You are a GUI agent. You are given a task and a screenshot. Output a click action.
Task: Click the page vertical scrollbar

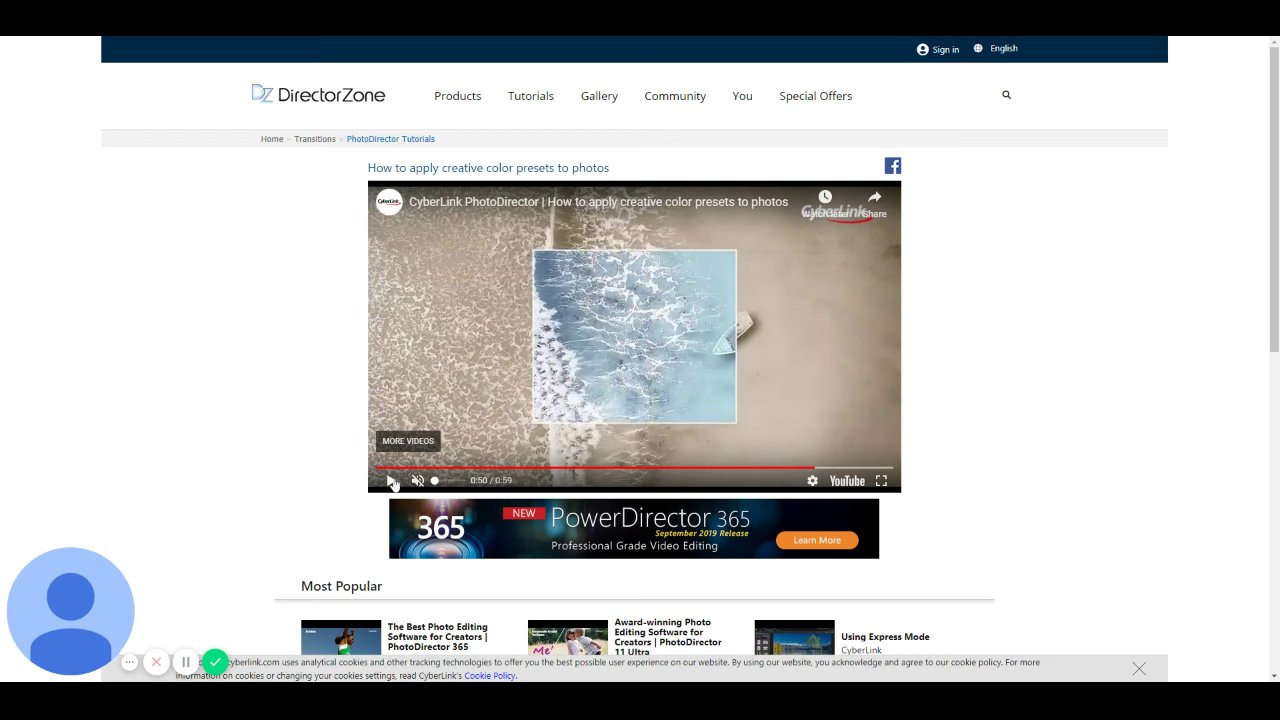pyautogui.click(x=1273, y=200)
